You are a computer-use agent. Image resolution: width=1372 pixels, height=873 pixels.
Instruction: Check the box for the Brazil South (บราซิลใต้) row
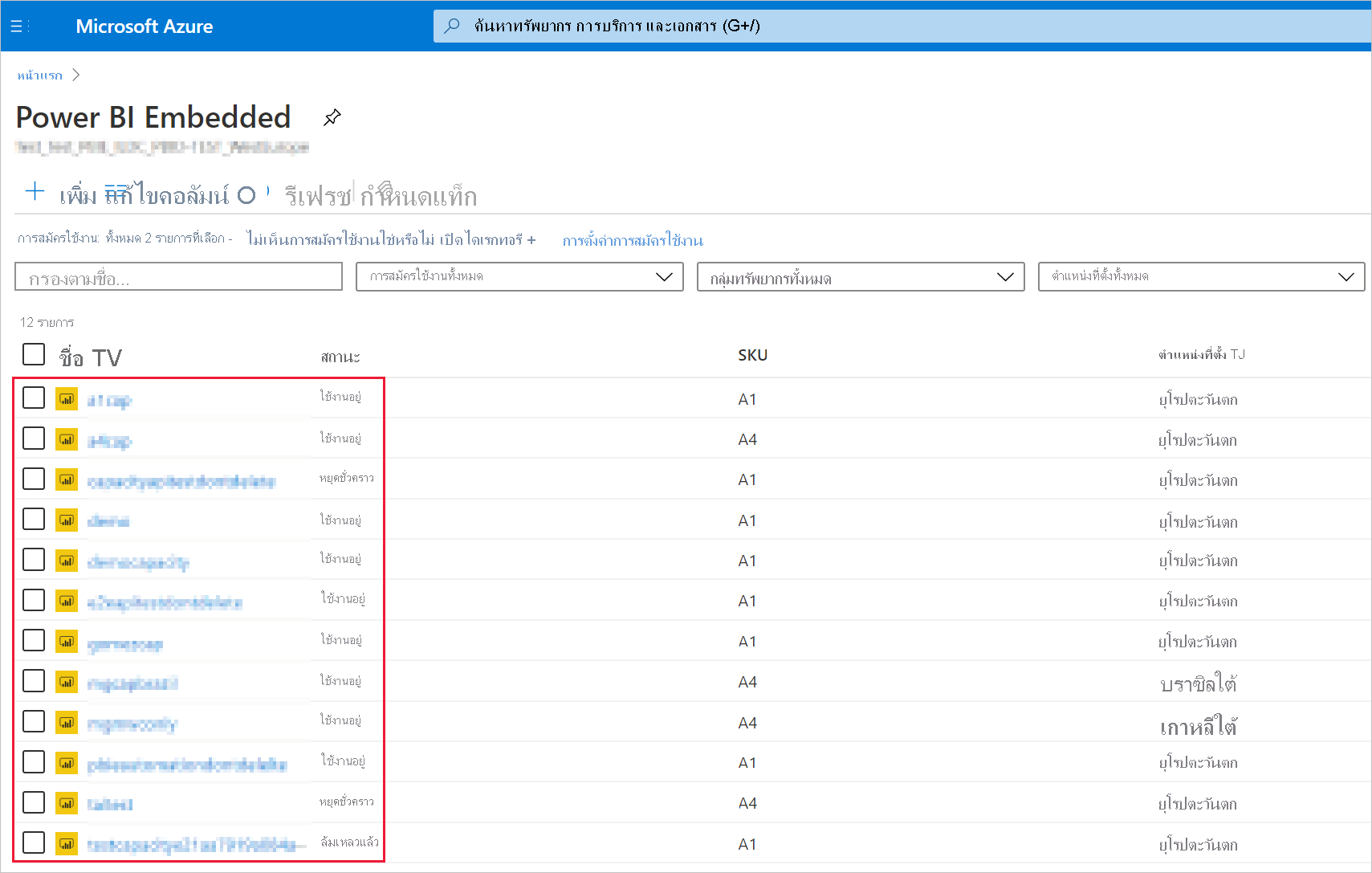34,681
